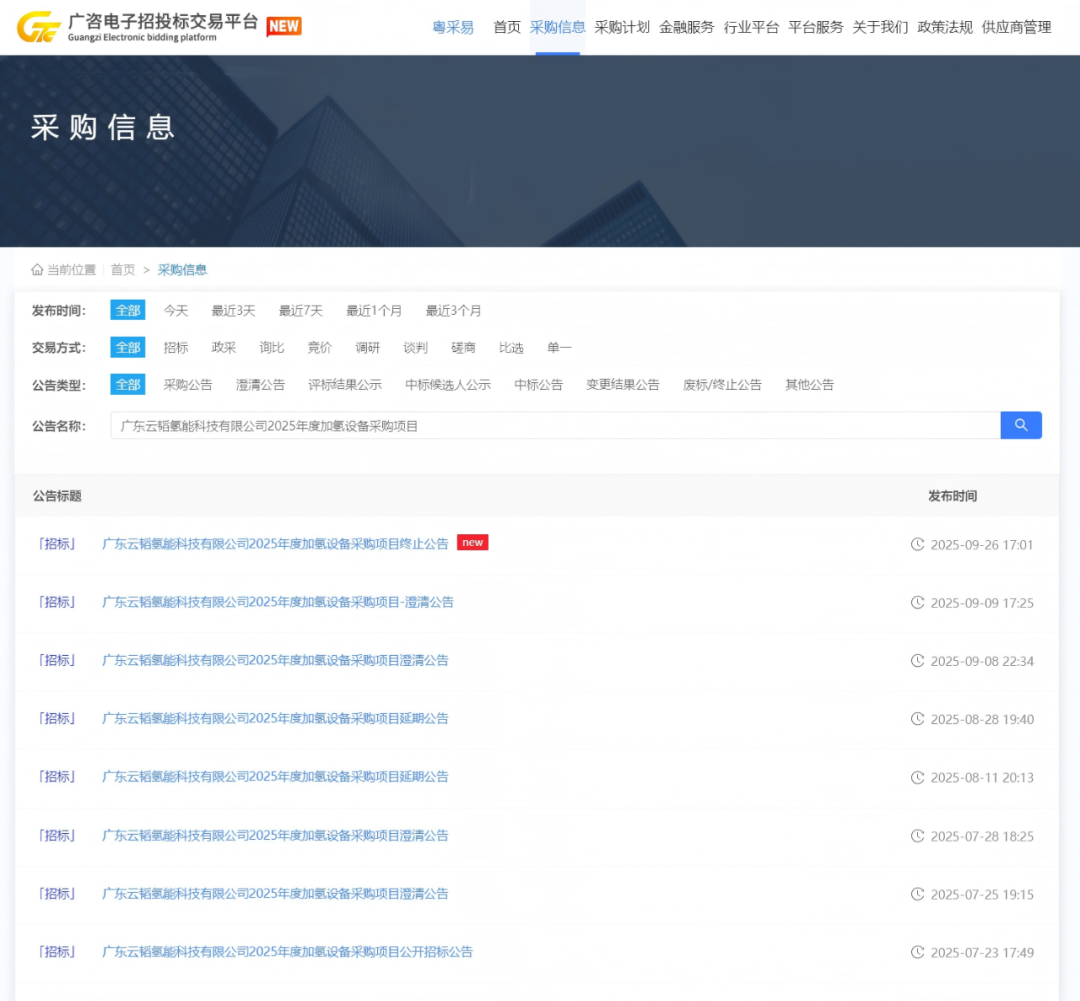This screenshot has height=1001, width=1080.
Task: Click the clock icon next to 2025-09-26 17:01
Action: pos(917,544)
